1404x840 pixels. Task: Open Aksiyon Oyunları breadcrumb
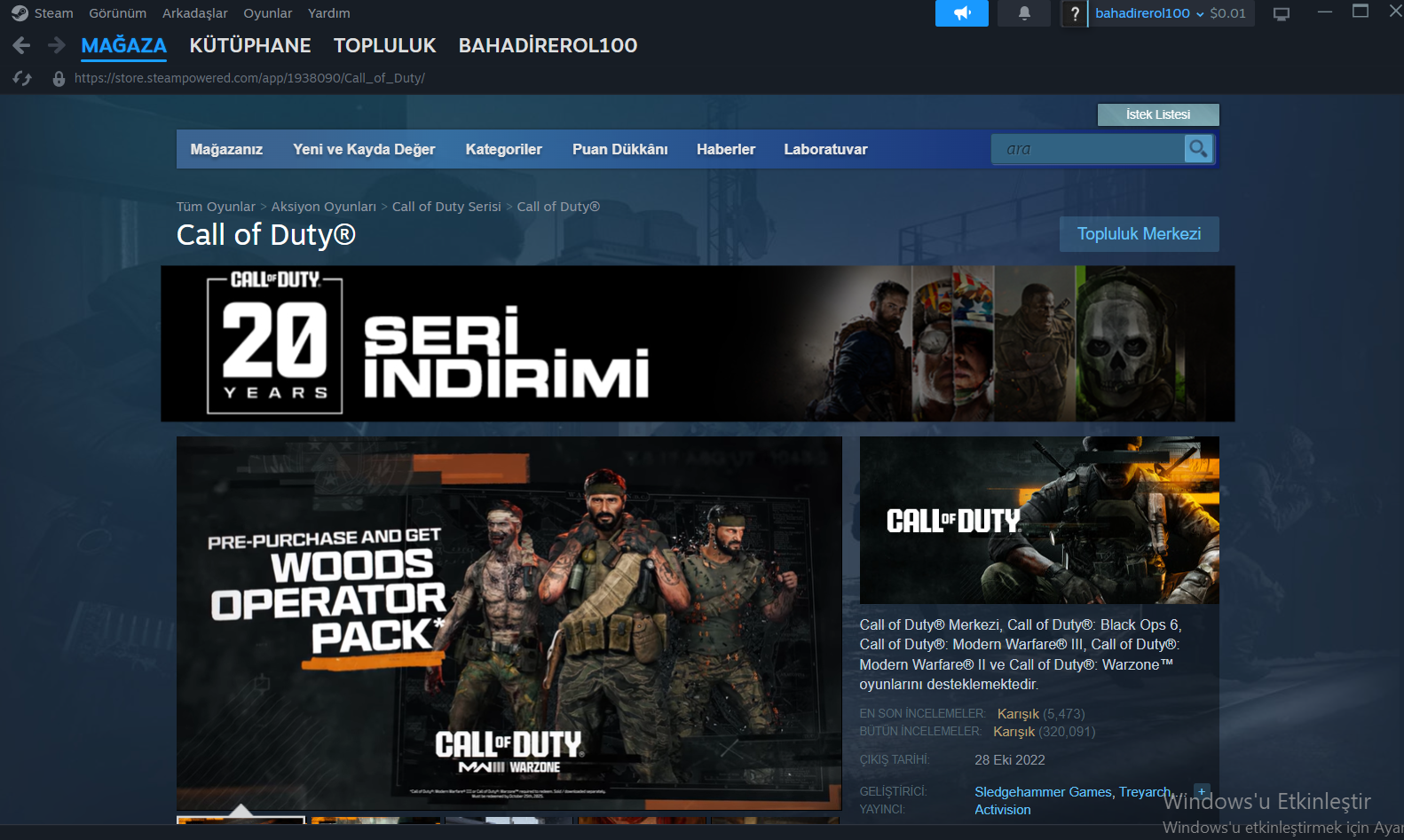coord(324,207)
